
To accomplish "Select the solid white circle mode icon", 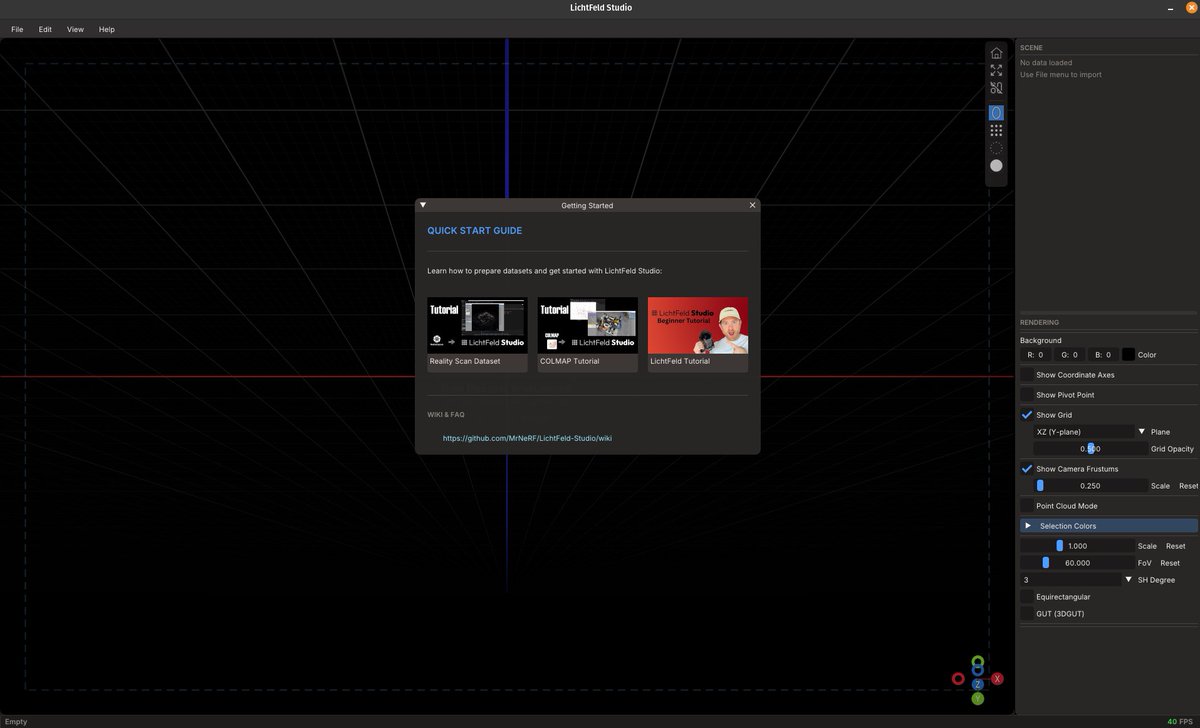I will pos(996,165).
